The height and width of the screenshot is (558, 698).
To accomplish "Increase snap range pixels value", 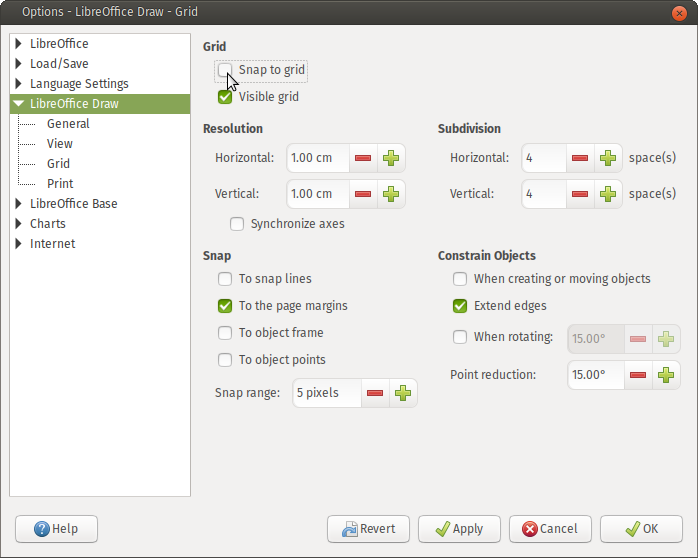I will click(x=403, y=393).
